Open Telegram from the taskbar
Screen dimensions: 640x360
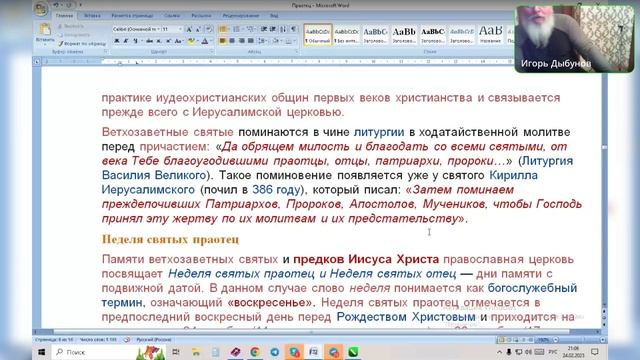click(274, 352)
